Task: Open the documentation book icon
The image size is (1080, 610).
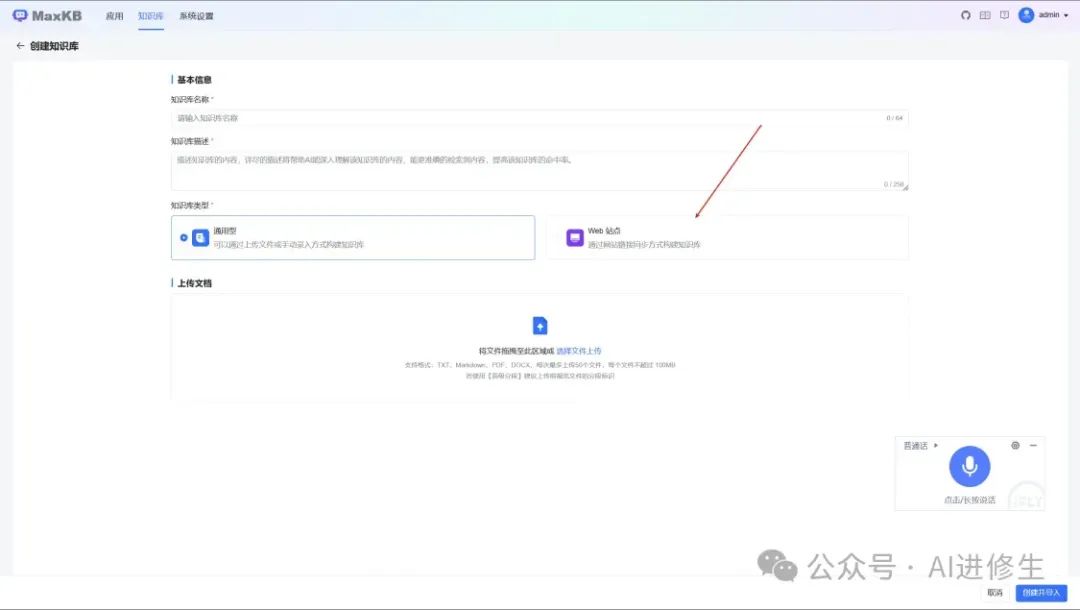Action: pos(985,15)
